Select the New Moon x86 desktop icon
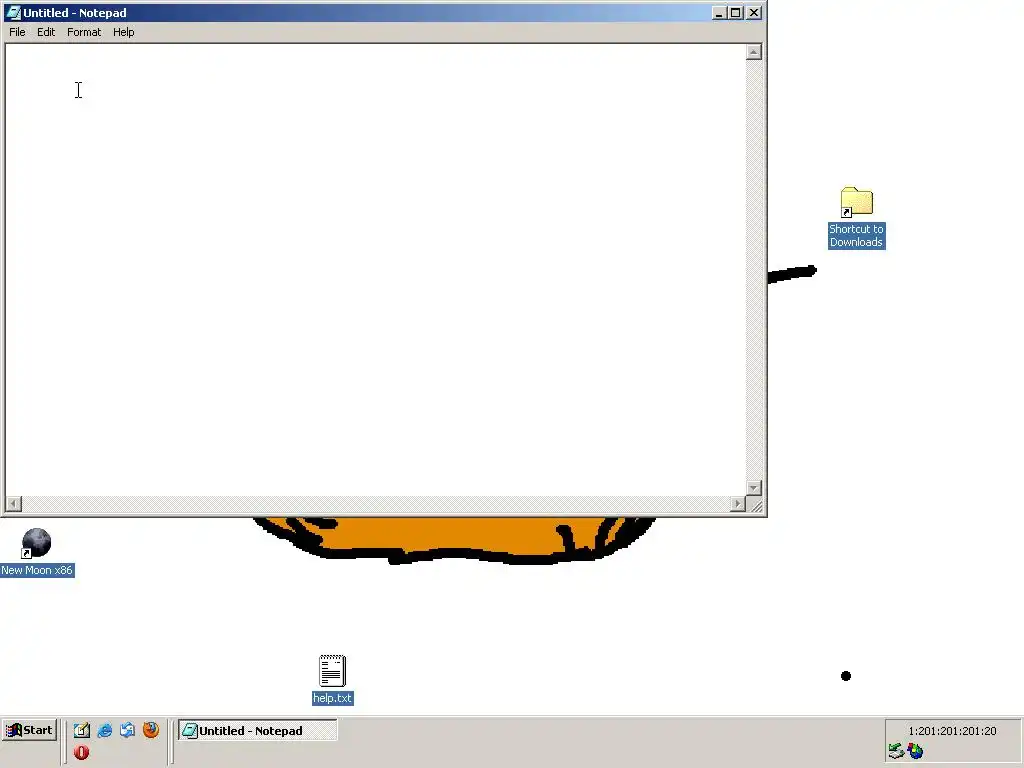Viewport: 1024px width, 768px height. (36, 543)
